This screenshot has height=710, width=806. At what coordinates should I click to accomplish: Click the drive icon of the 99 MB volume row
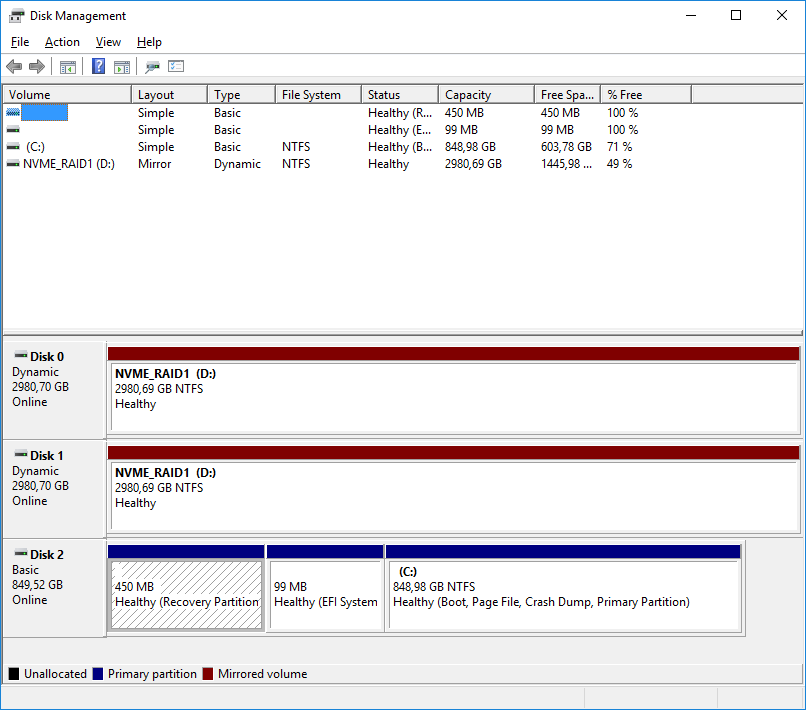pos(13,130)
